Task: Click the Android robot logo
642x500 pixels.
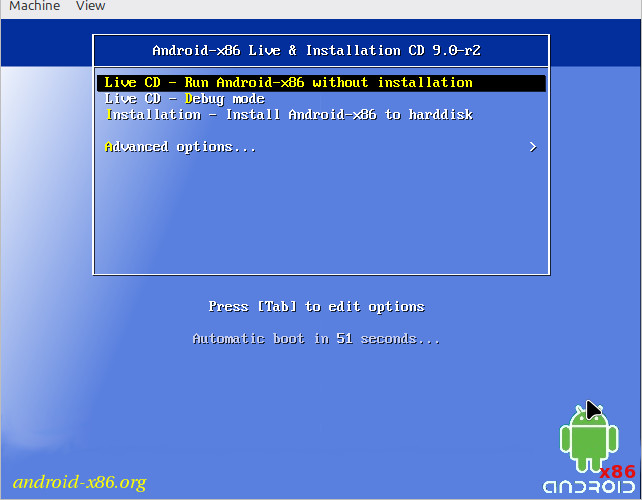Action: click(x=589, y=438)
